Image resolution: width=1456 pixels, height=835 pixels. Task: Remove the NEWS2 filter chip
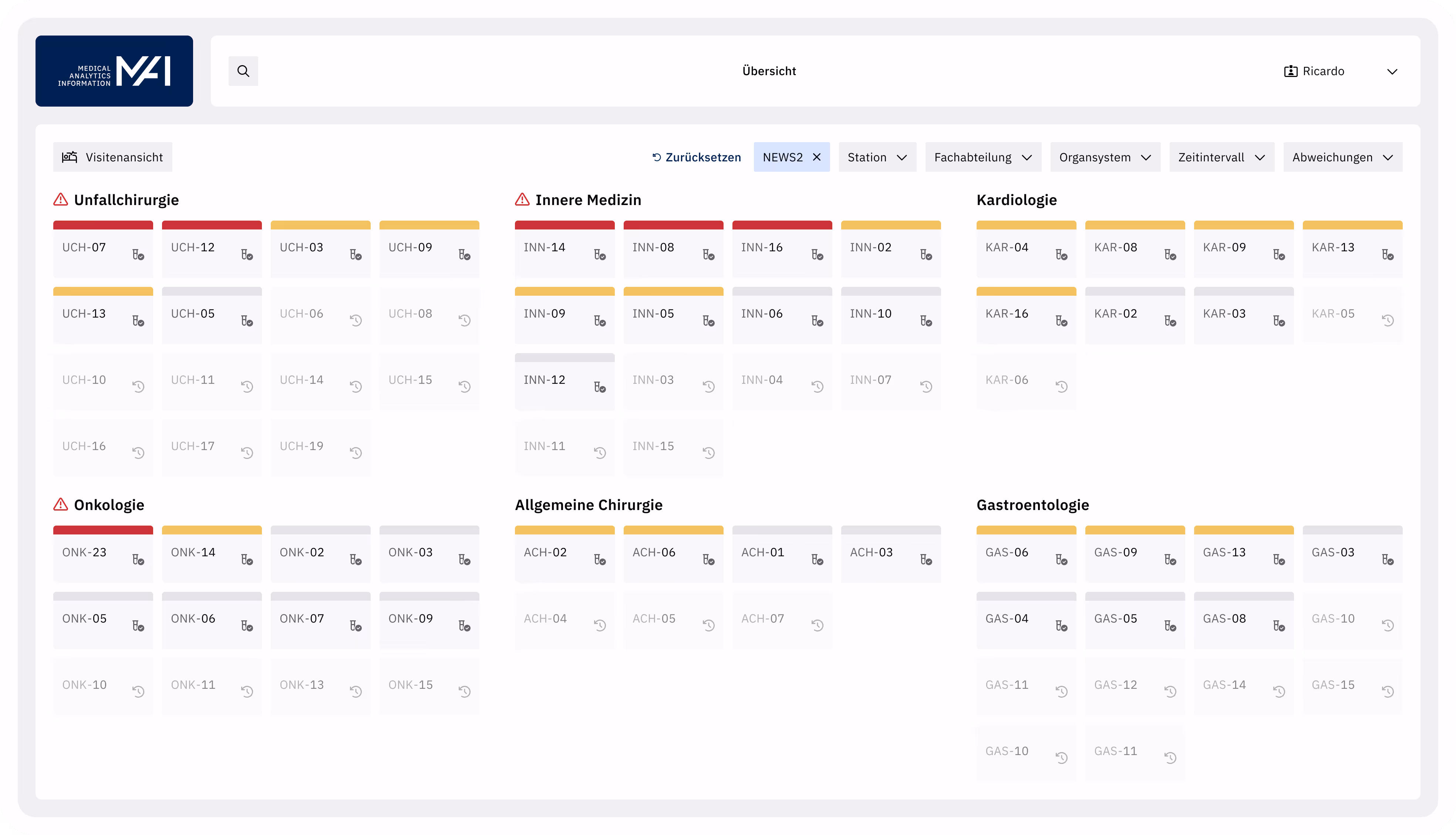point(817,157)
